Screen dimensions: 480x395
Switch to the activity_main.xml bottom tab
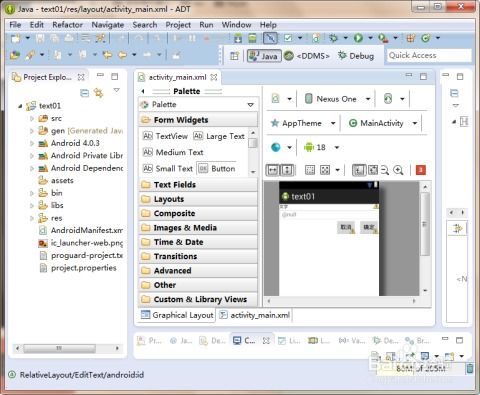coord(255,315)
